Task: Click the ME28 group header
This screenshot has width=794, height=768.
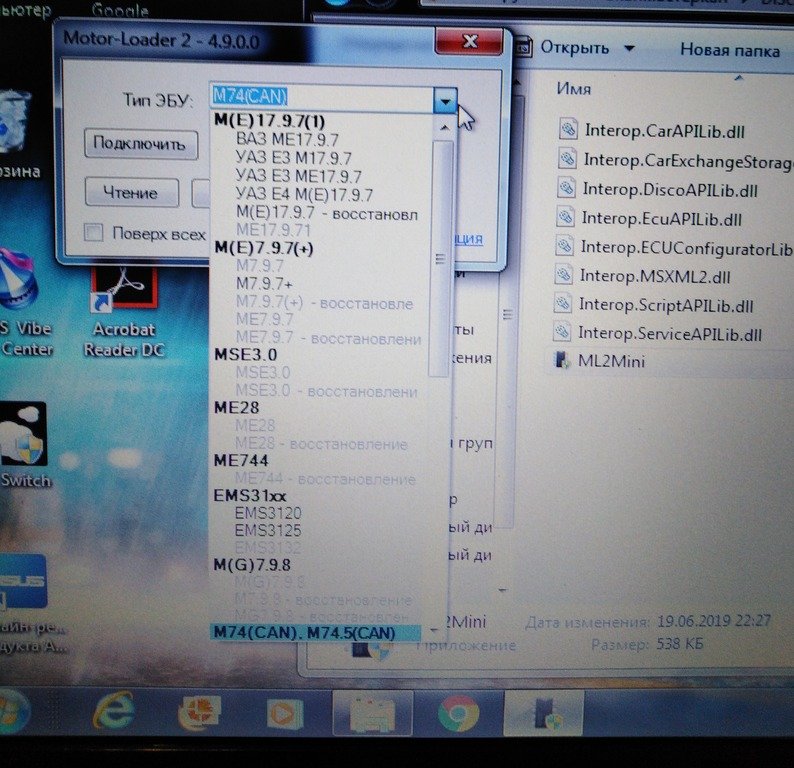Action: pos(236,408)
